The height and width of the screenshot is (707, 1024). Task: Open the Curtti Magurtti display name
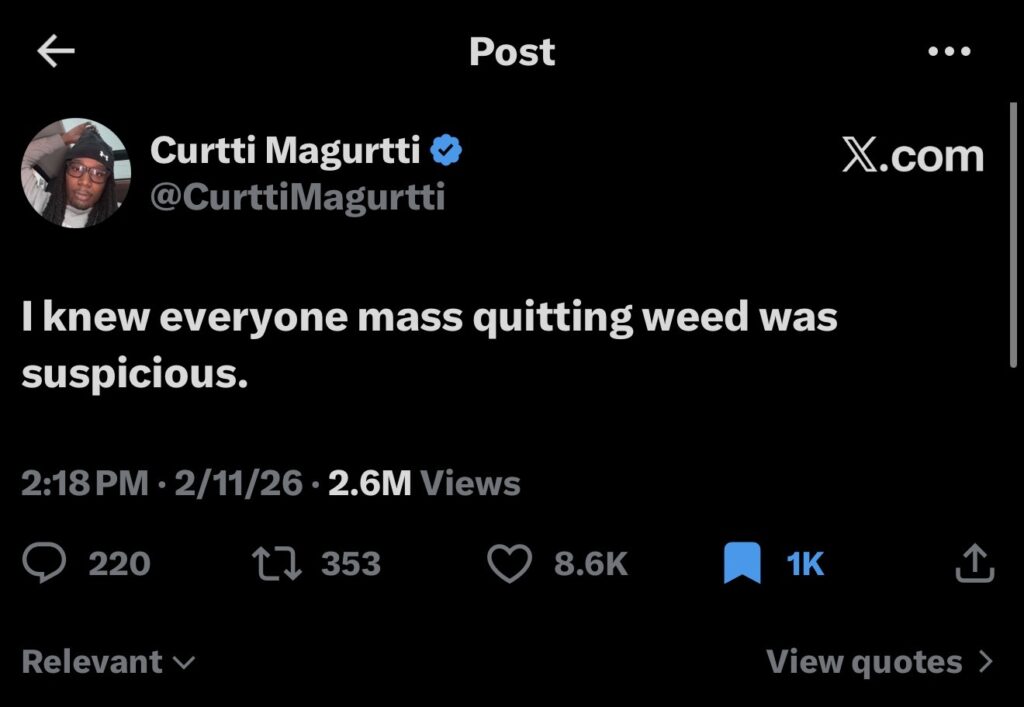286,151
